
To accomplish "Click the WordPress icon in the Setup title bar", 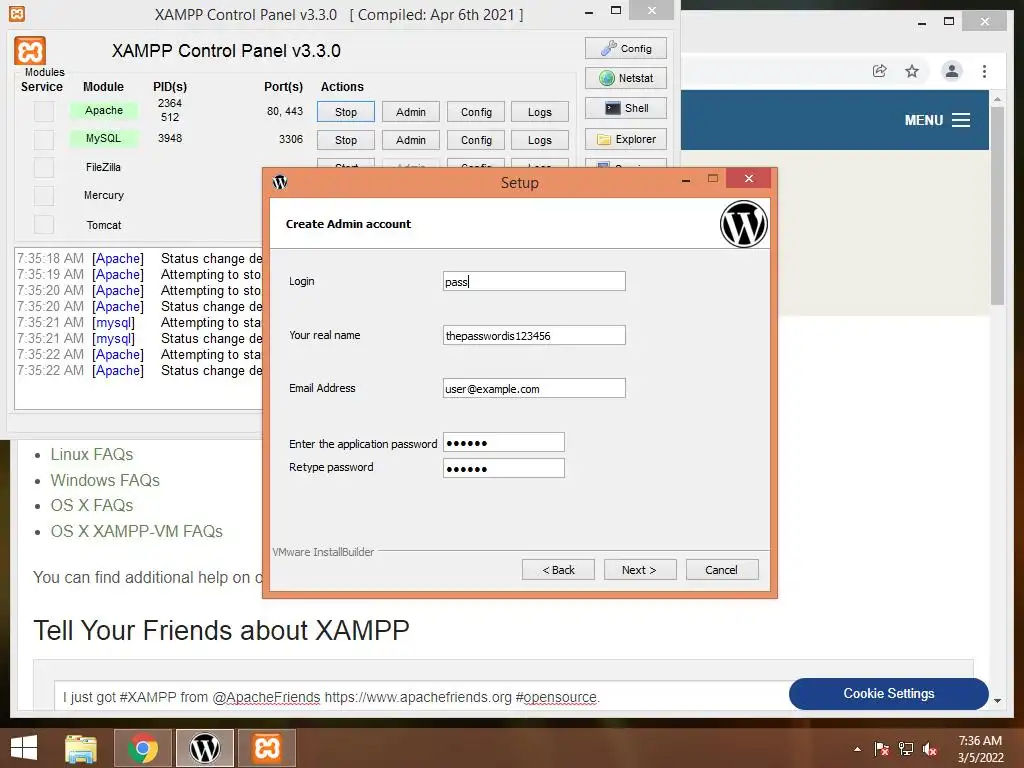I will coord(280,182).
